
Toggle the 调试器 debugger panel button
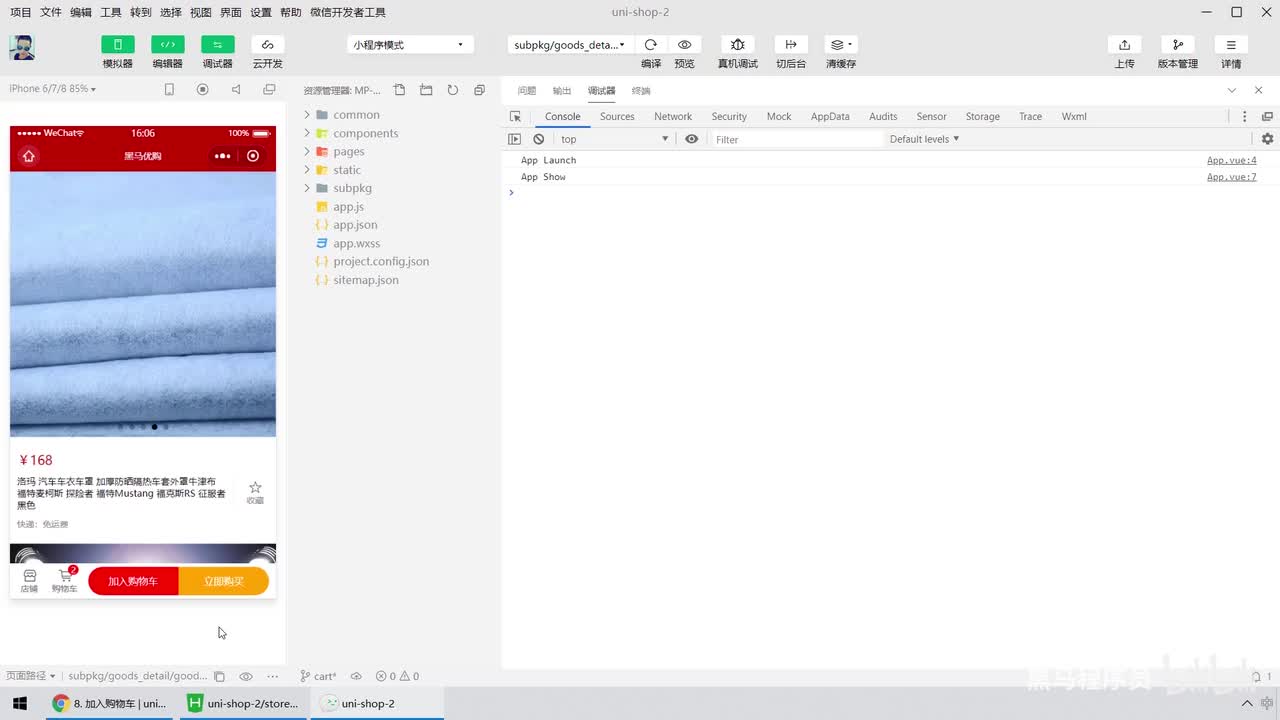tap(217, 45)
